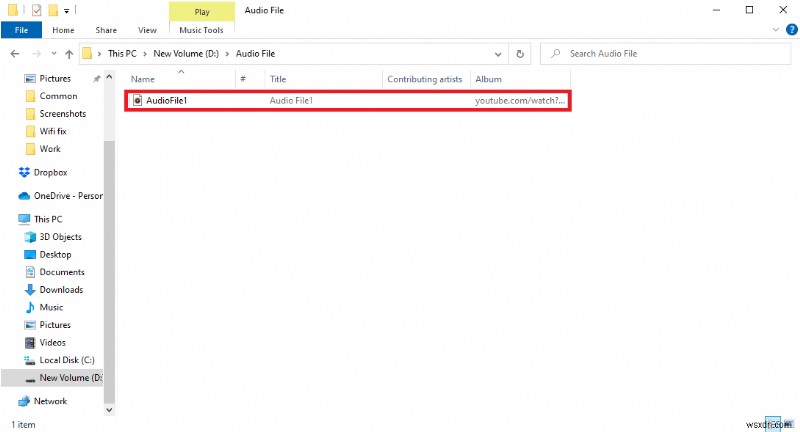Viewport: 800px width, 432px height.
Task: Click the Music note icon
Action: [x=30, y=307]
